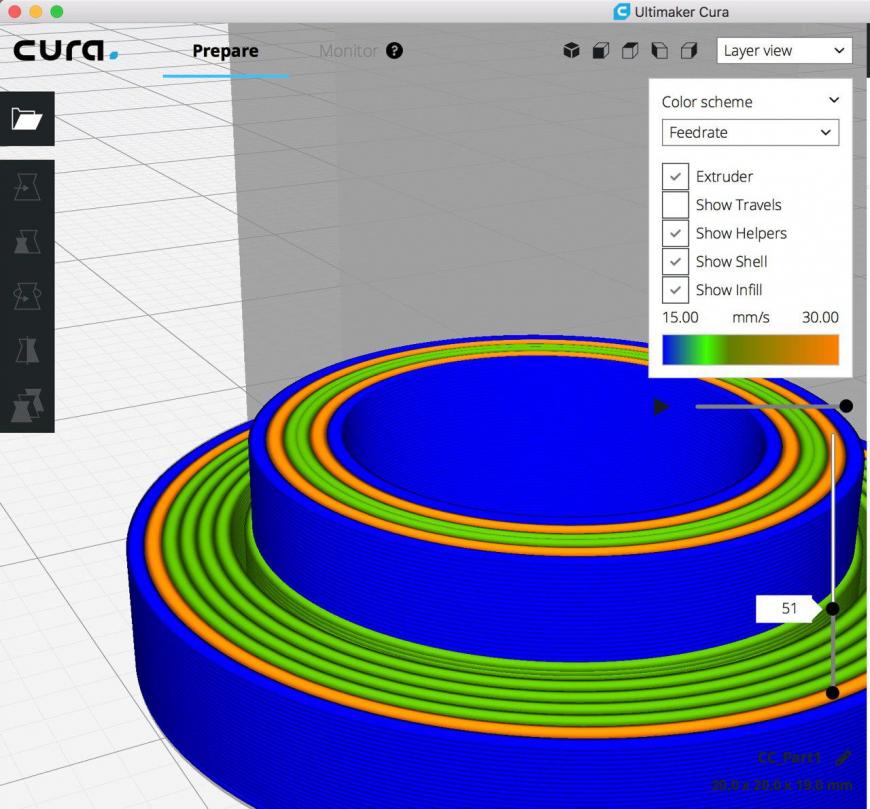Viewport: 870px width, 809px height.
Task: Click the Ultimaker Cura window title
Action: point(681,12)
